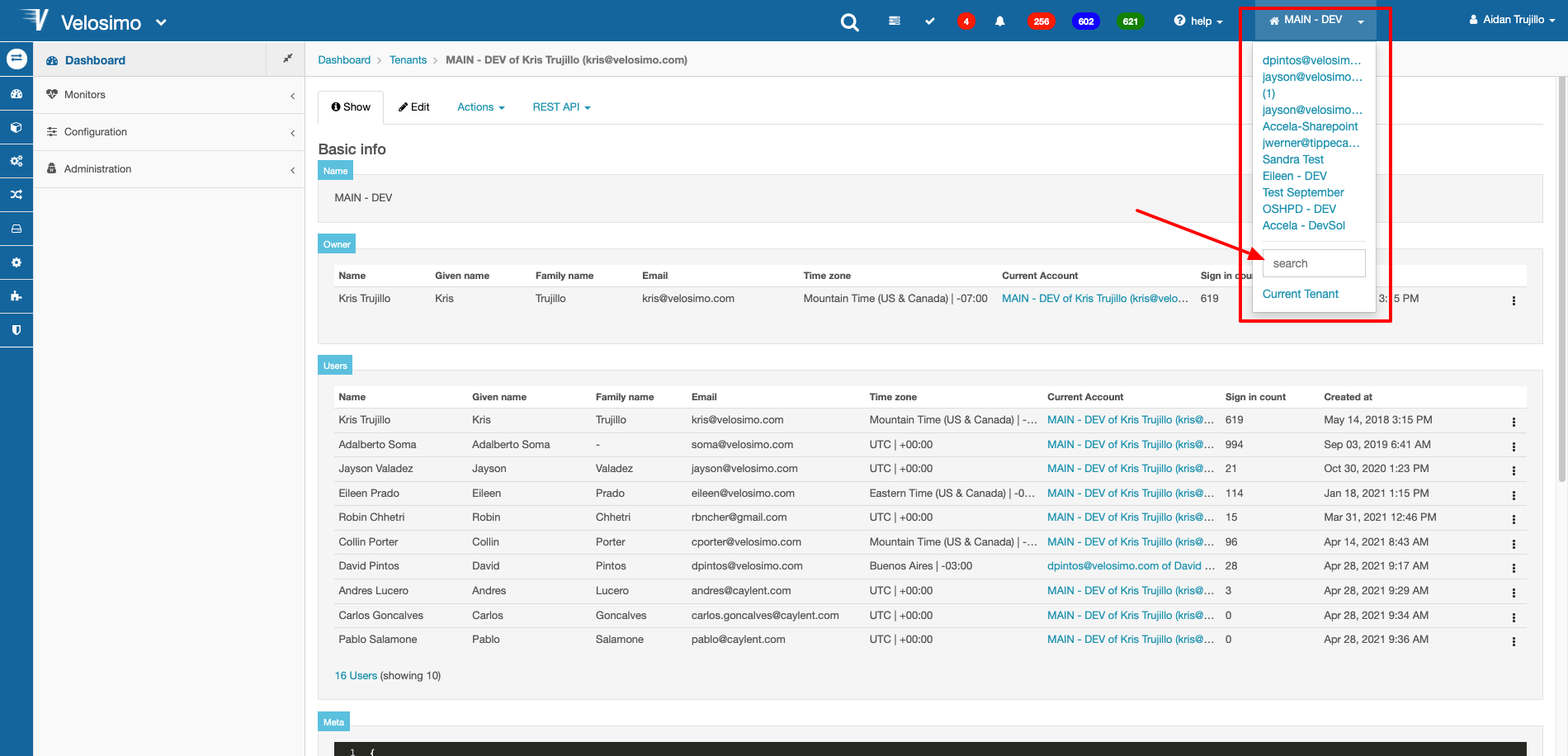Open the bell notifications icon
Screen dimensions: 1568x756
tap(999, 21)
